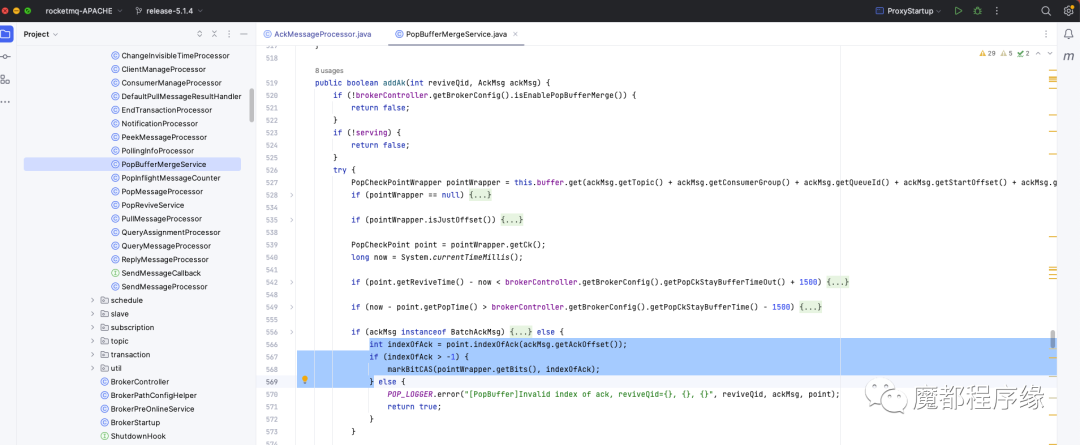1080x445 pixels.
Task: Click the 29 warnings indicator
Action: (x=987, y=53)
